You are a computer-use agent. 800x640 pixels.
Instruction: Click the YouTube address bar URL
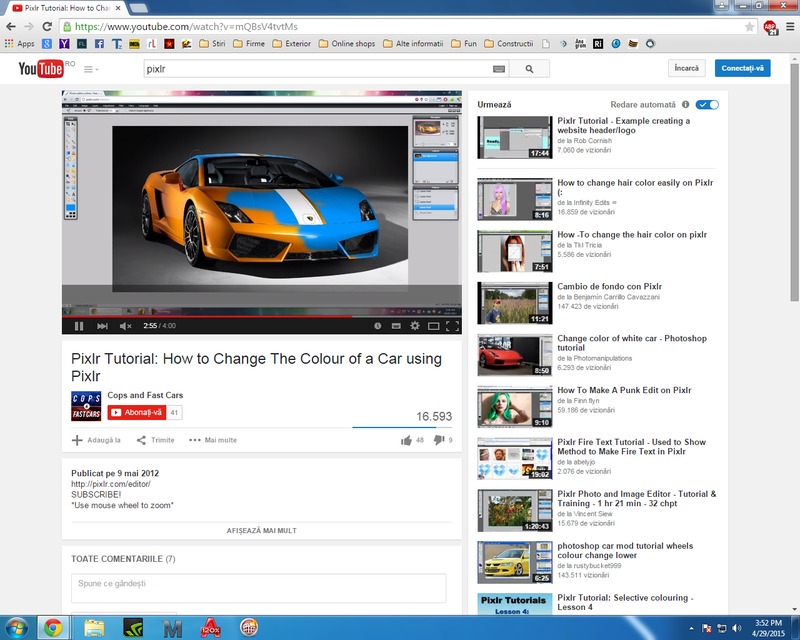[x=186, y=27]
